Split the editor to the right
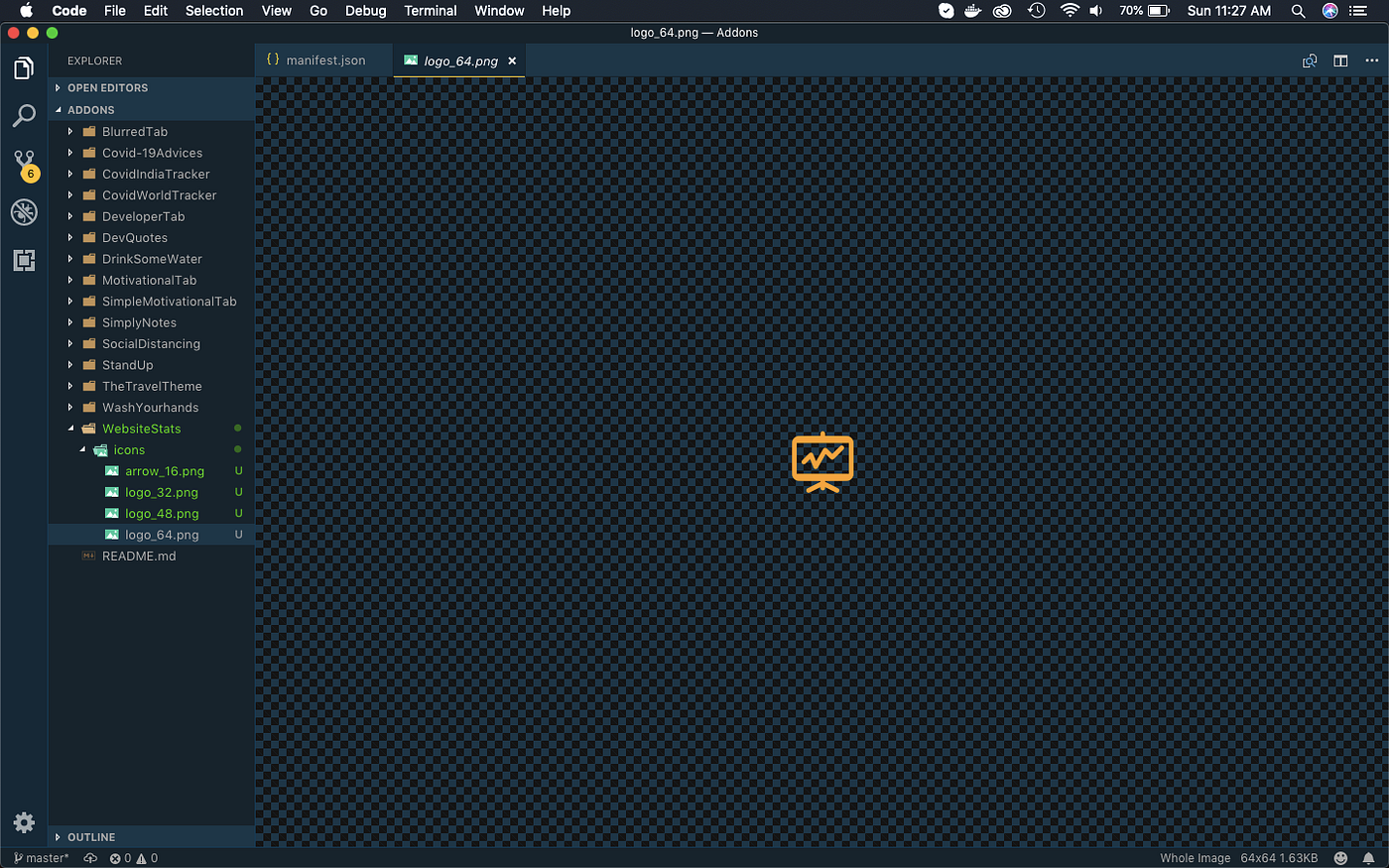 (1340, 61)
